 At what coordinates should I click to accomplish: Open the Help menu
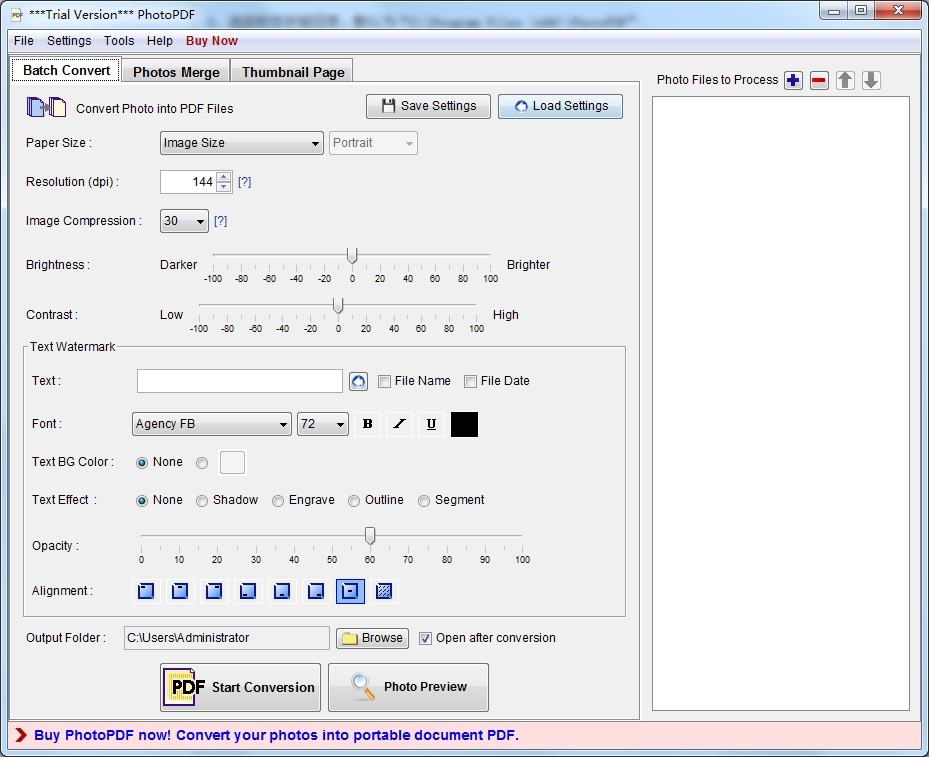tap(159, 41)
